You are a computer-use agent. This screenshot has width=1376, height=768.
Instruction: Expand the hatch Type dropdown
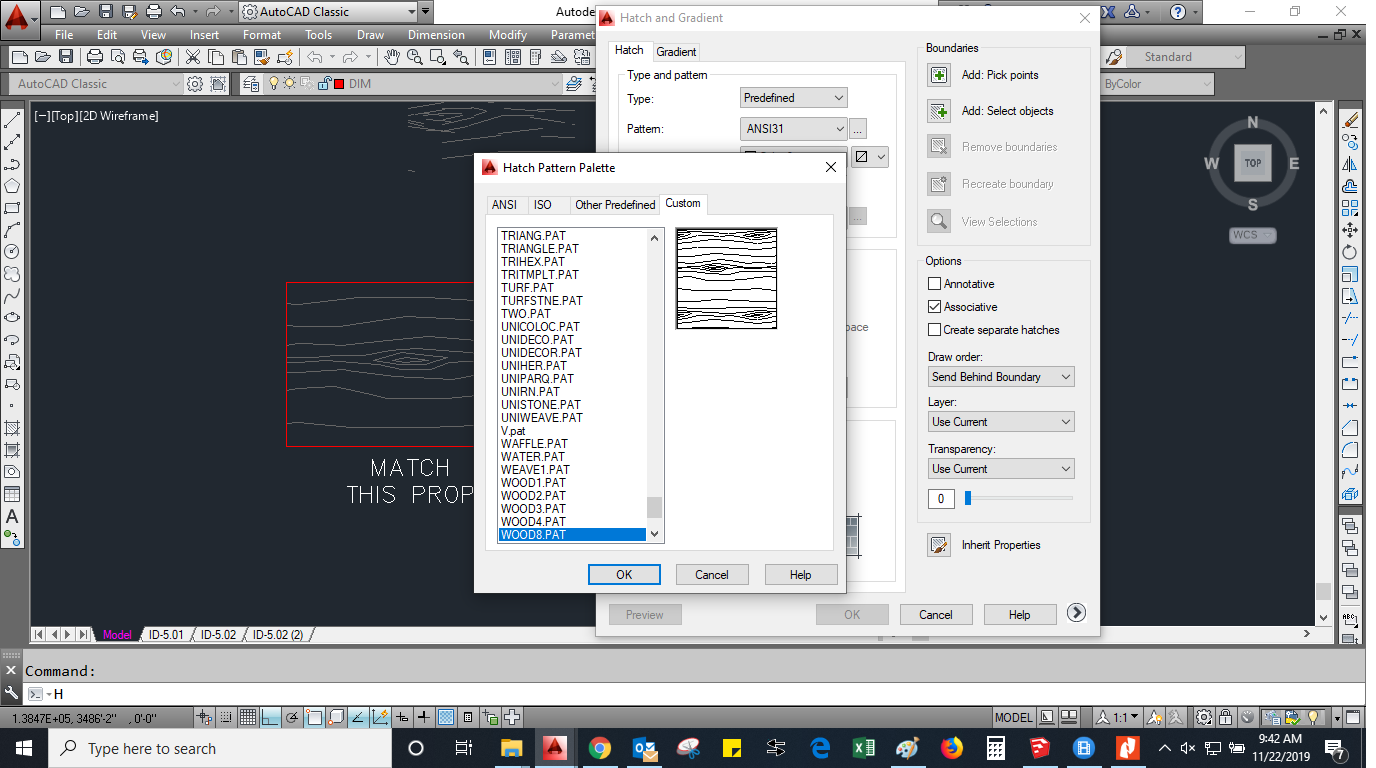point(794,98)
